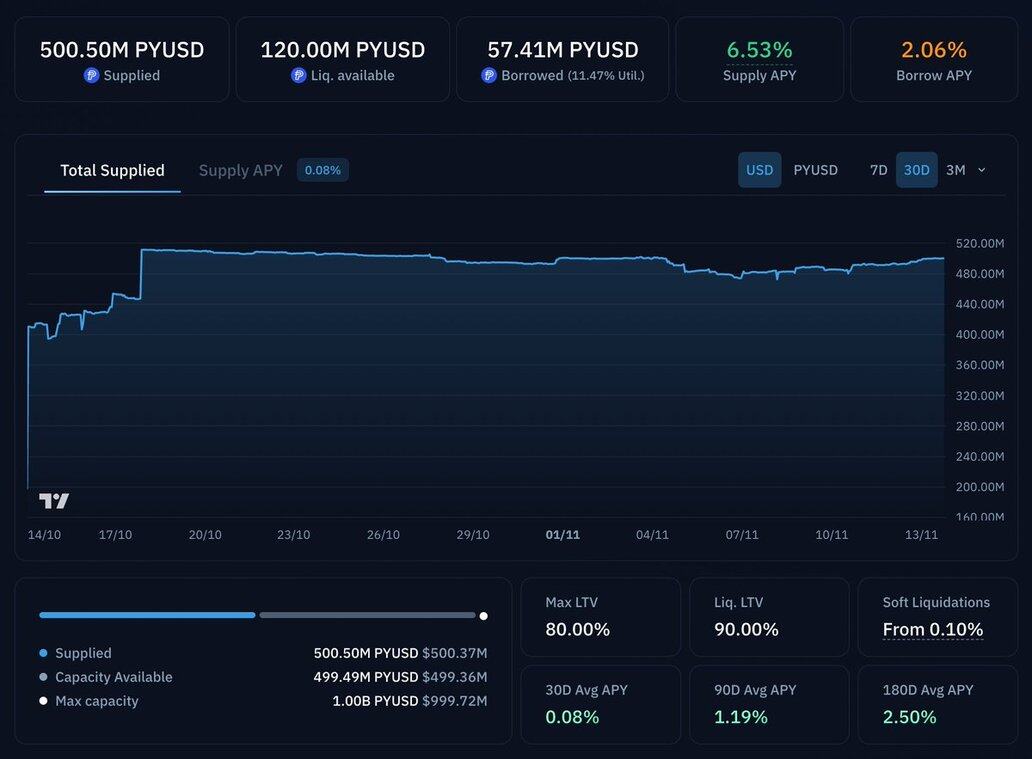Switch chart denomination to PYUSD
Image resolution: width=1032 pixels, height=759 pixels.
(815, 170)
